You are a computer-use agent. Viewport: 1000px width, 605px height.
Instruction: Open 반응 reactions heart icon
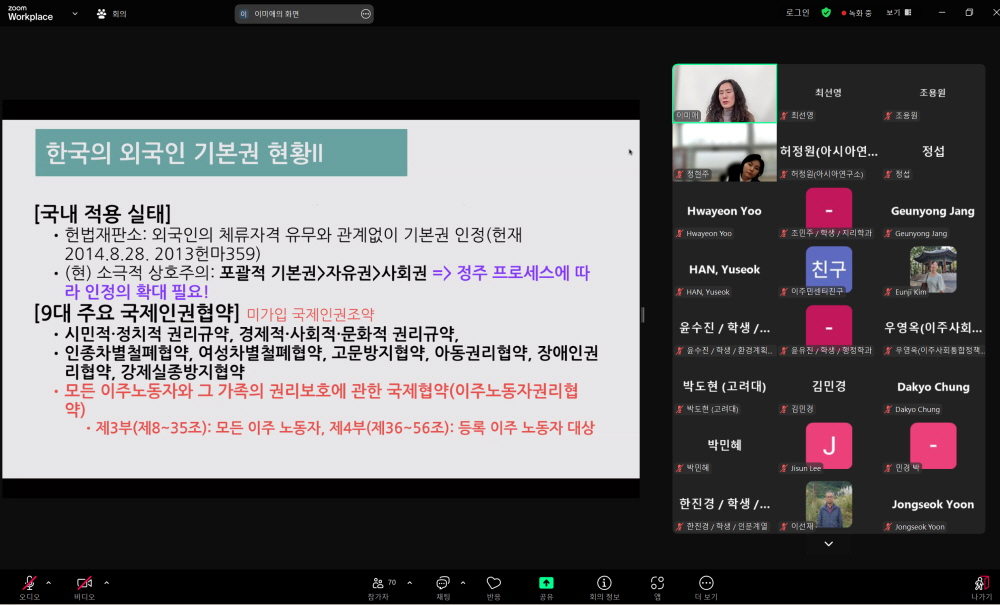tap(494, 587)
